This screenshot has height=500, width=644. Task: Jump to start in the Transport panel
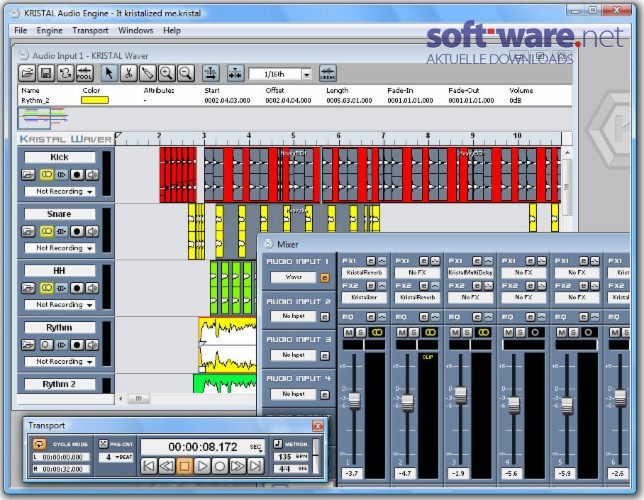click(x=149, y=466)
